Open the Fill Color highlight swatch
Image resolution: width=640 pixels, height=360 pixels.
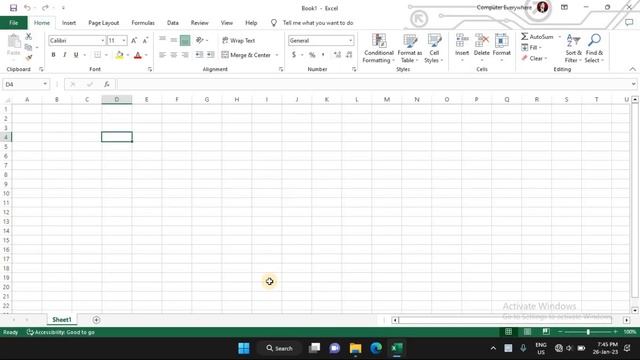(119, 55)
